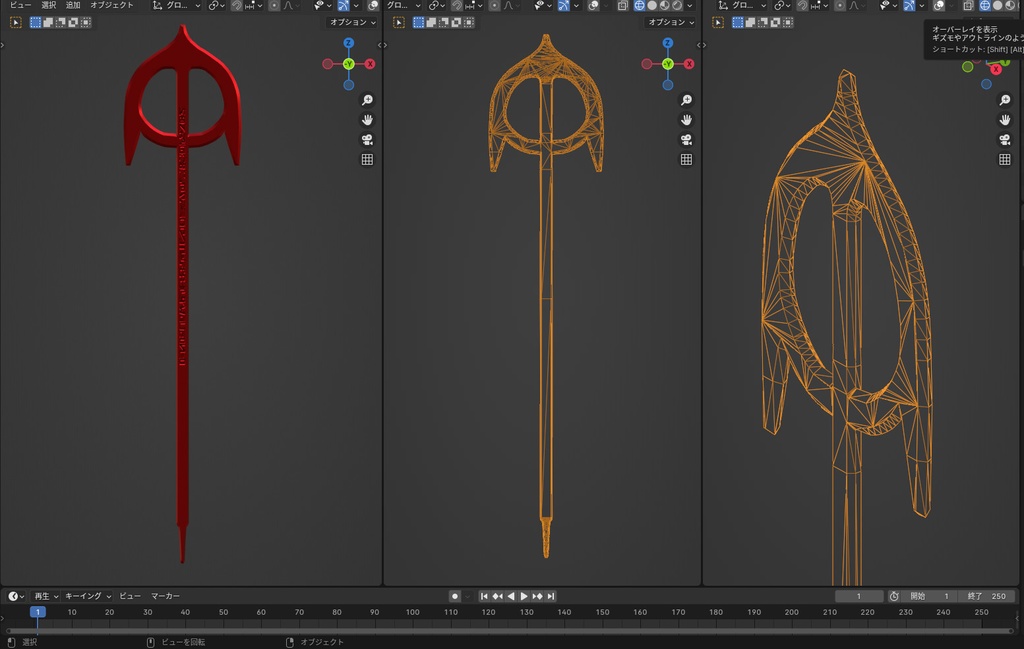This screenshot has width=1024, height=649.
Task: Select tweak tool icon in middle viewport header
Action: 399,22
